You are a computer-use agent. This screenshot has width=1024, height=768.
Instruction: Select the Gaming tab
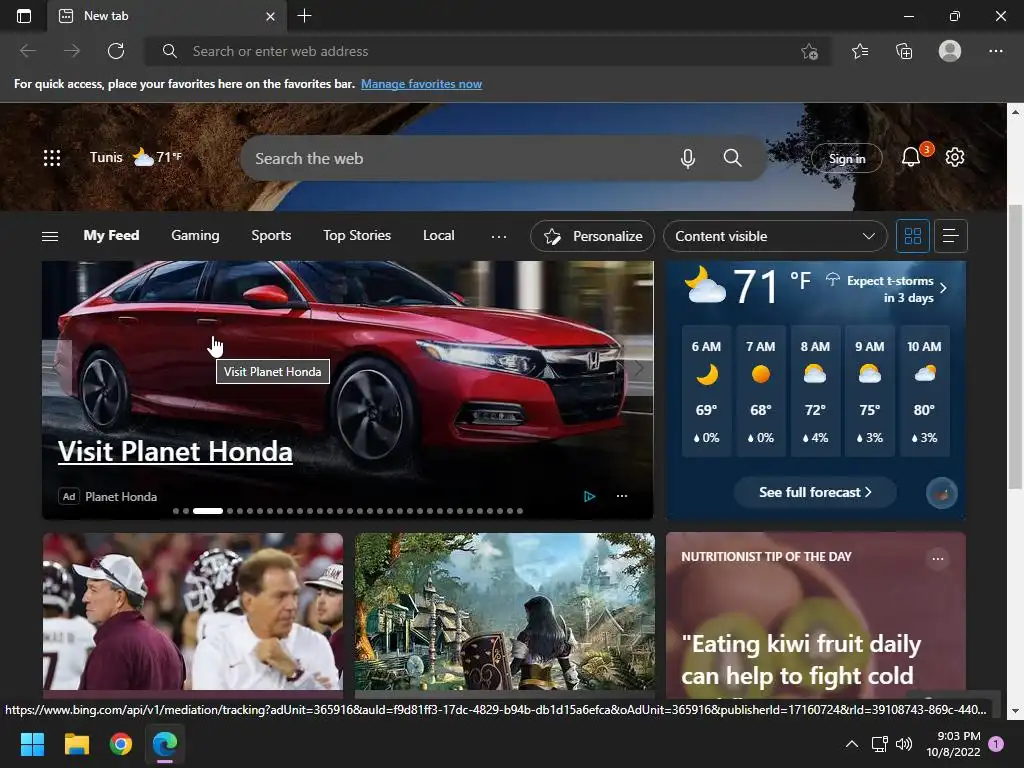pos(195,236)
